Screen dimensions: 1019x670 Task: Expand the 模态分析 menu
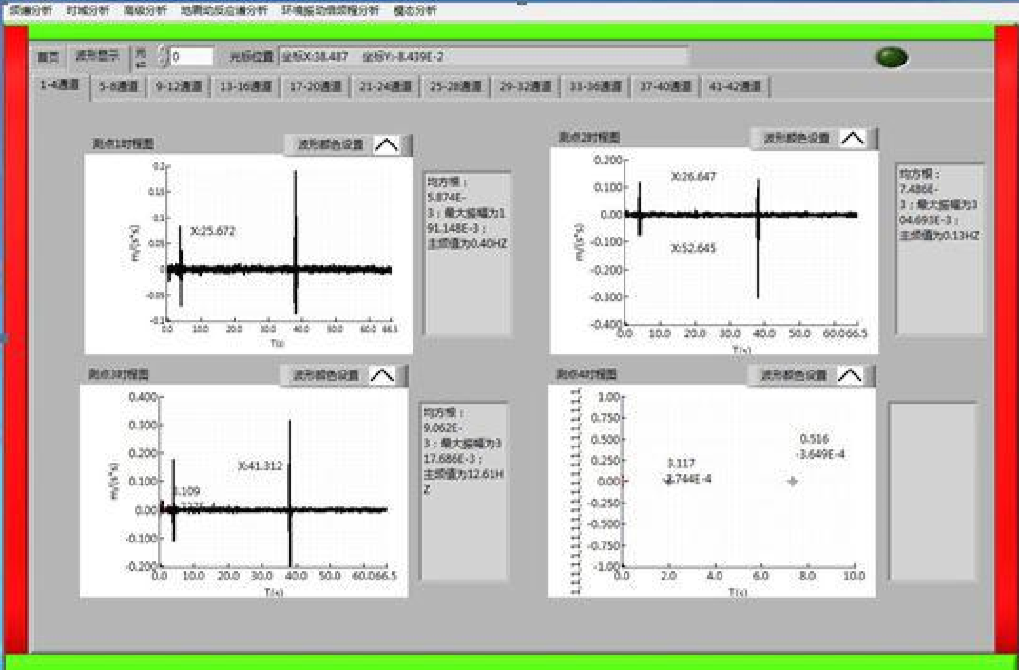click(x=415, y=10)
